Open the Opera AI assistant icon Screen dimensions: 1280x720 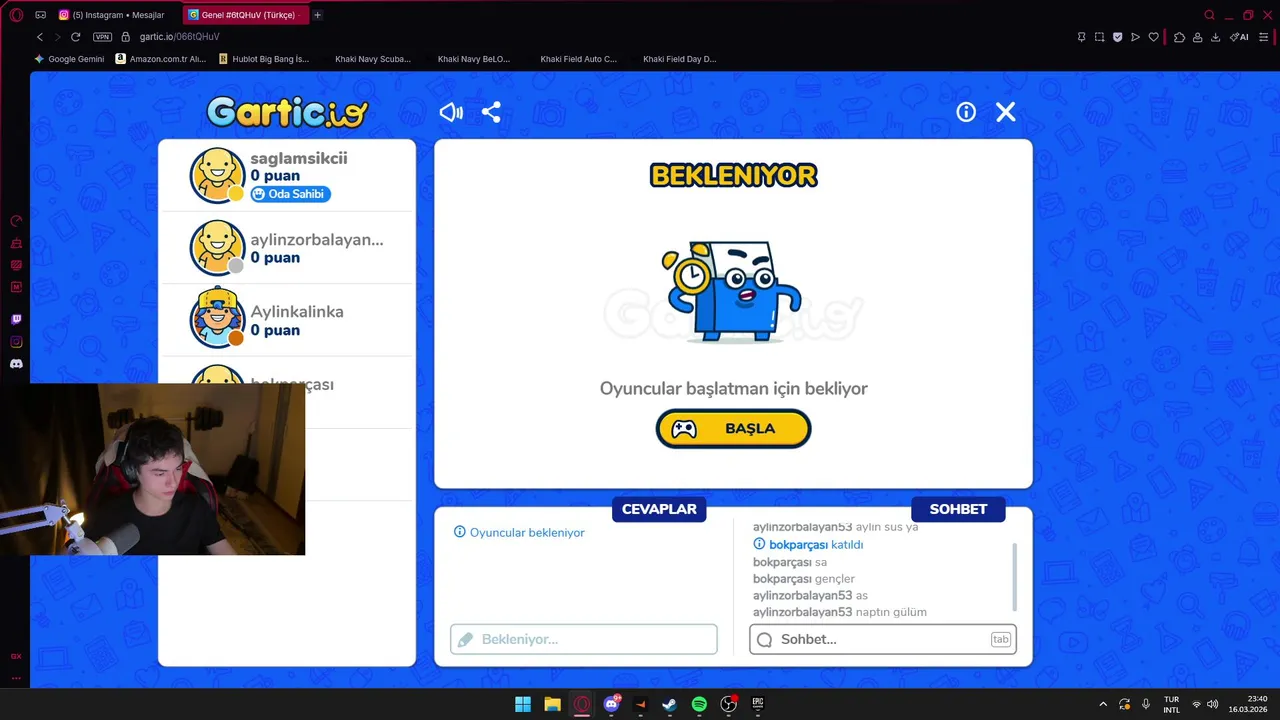(x=1239, y=37)
